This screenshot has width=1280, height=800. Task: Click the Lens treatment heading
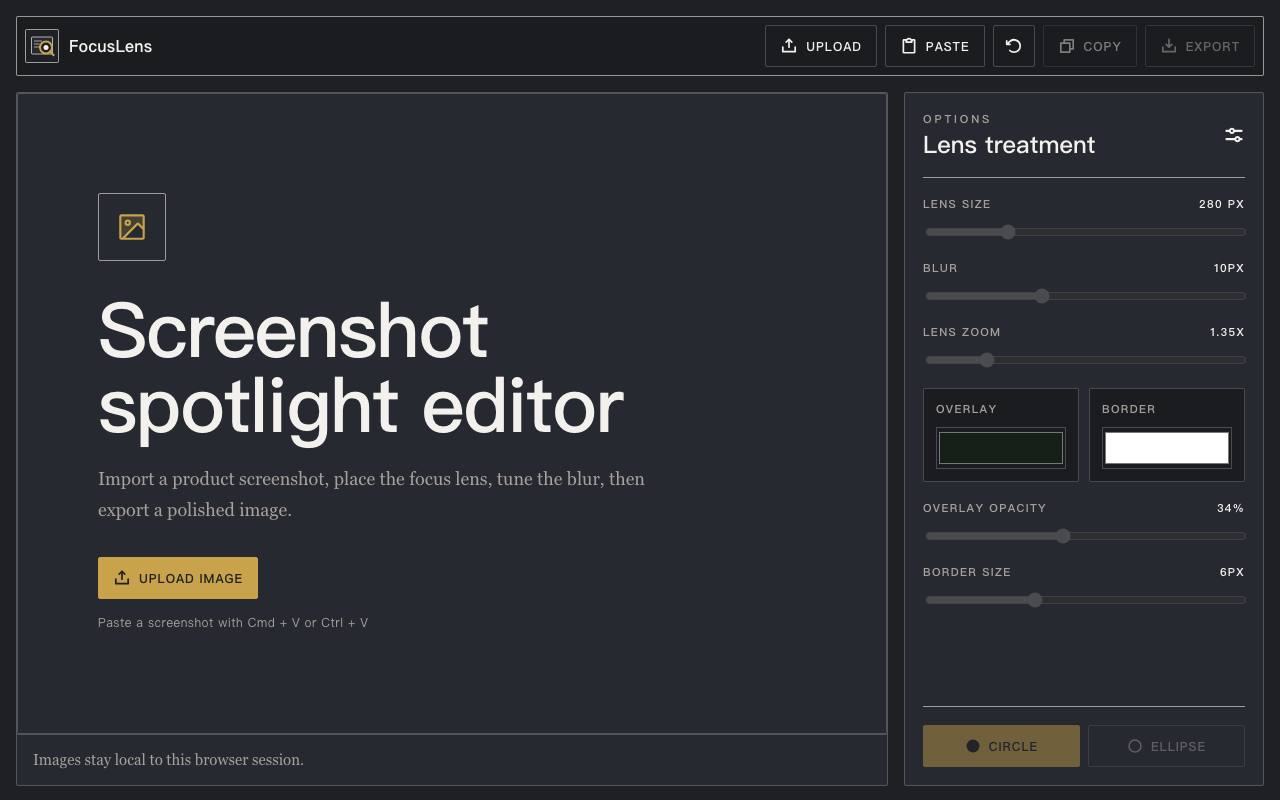coord(1009,145)
